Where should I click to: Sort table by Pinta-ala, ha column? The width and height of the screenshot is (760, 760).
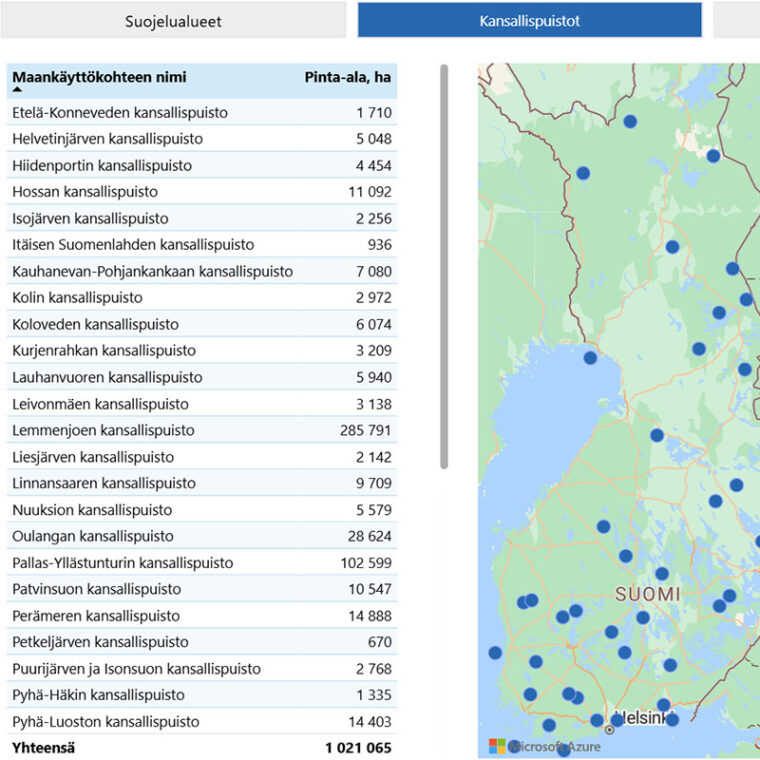(x=347, y=77)
